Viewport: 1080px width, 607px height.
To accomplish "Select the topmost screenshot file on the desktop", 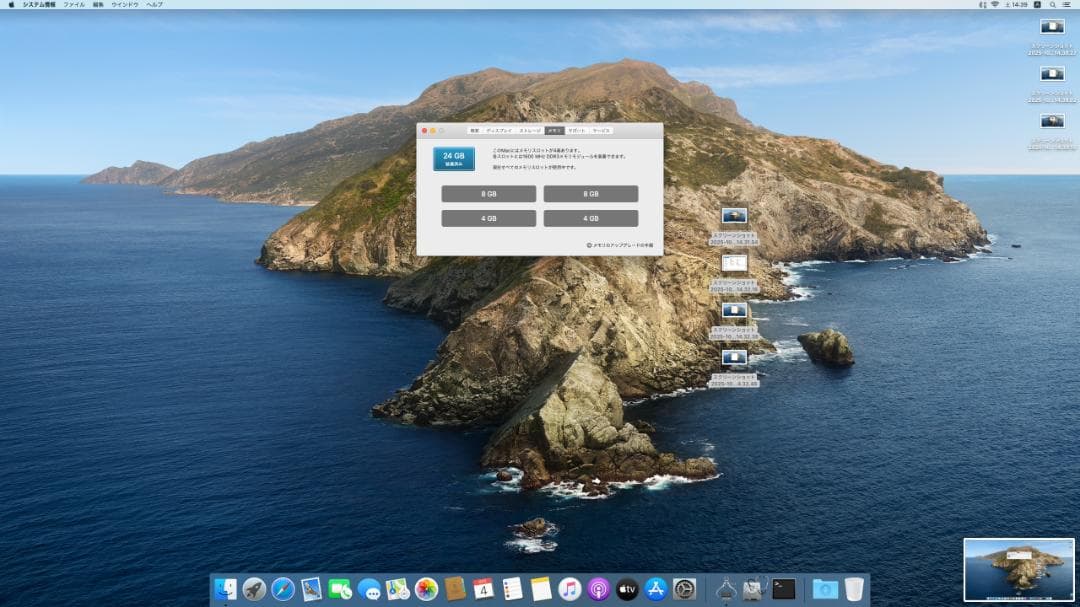I will tap(1050, 28).
